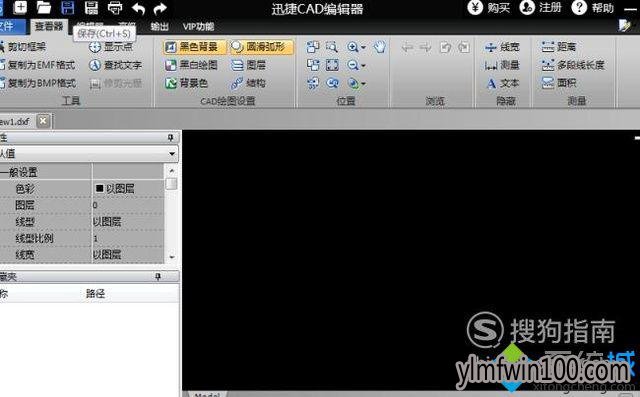
Task: Toggle the 圆滑弧形 option
Action: point(261,47)
